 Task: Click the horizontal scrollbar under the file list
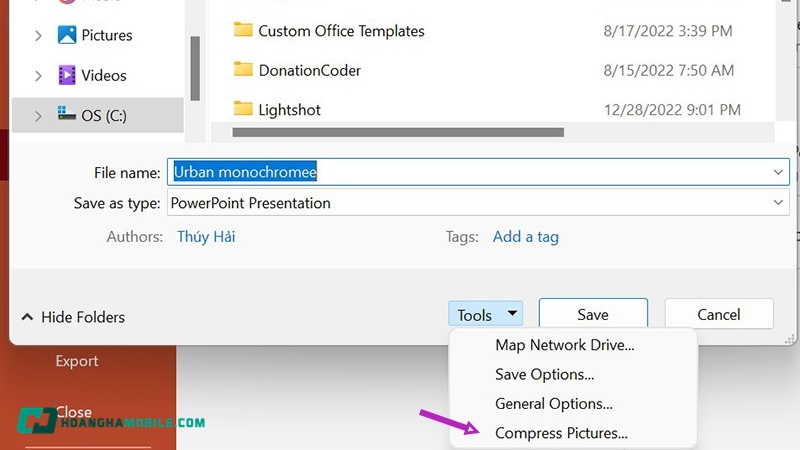pos(398,132)
